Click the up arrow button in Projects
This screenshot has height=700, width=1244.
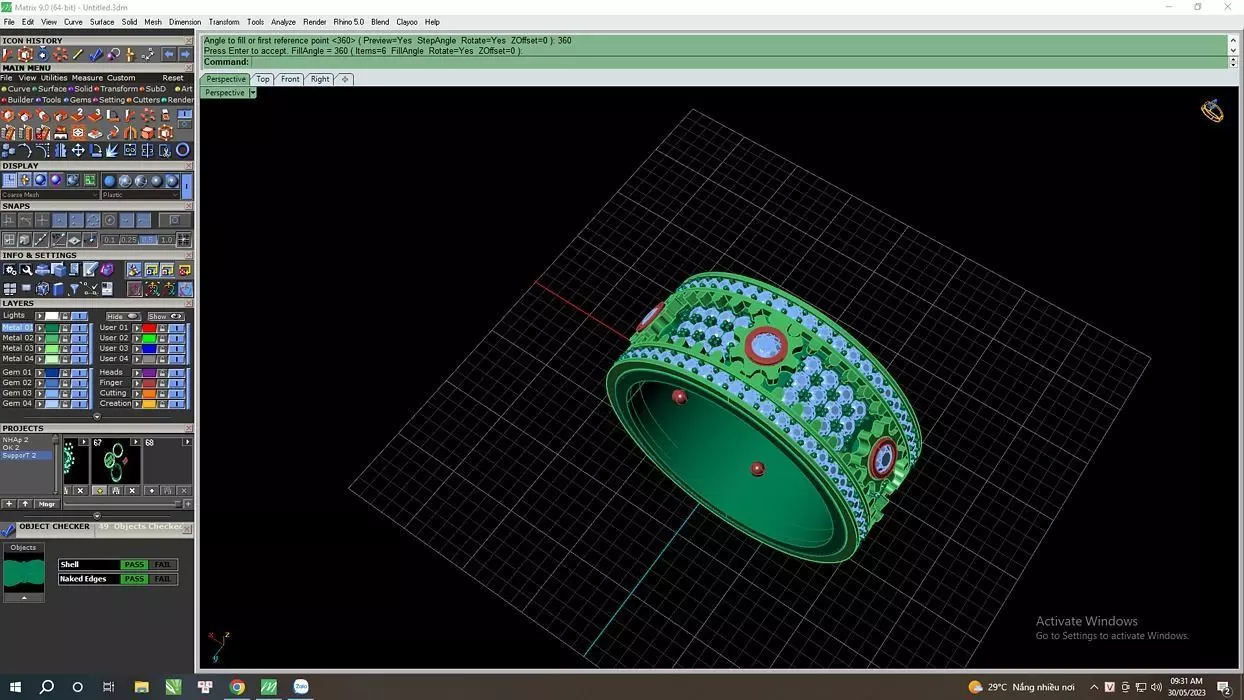tap(26, 504)
